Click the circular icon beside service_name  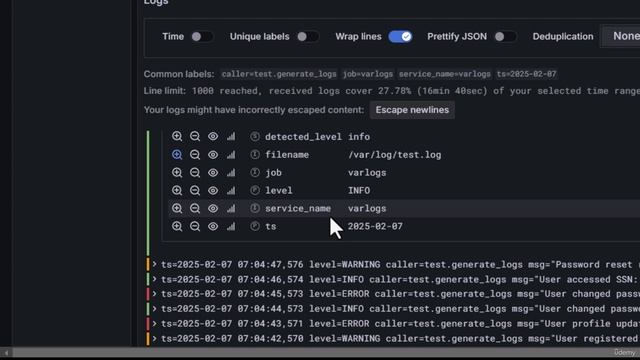pos(255,208)
